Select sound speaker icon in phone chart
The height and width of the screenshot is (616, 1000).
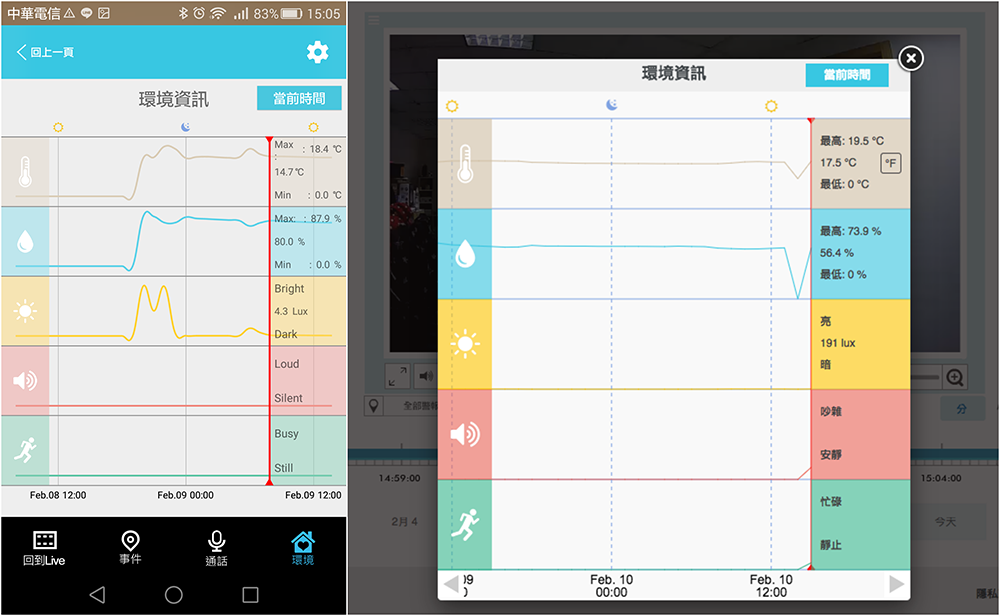pyautogui.click(x=25, y=381)
